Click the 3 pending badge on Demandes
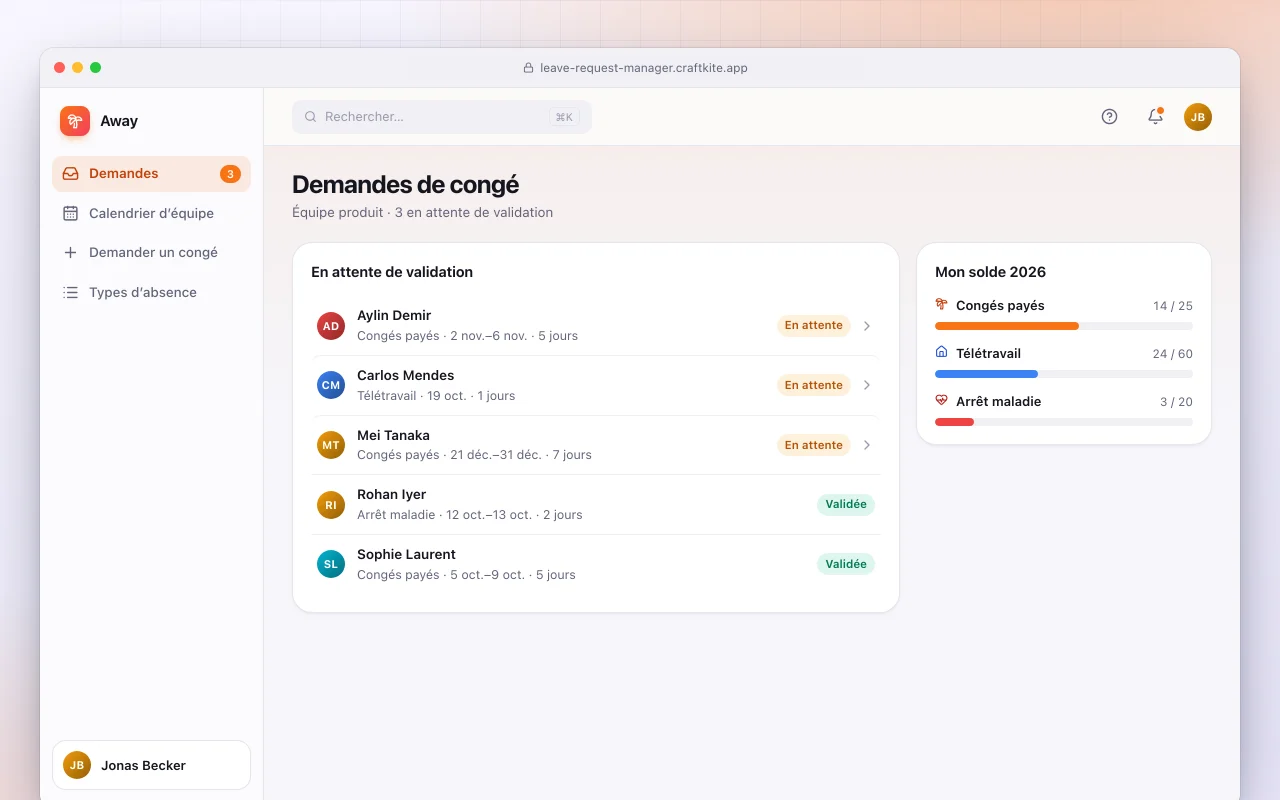 (230, 174)
